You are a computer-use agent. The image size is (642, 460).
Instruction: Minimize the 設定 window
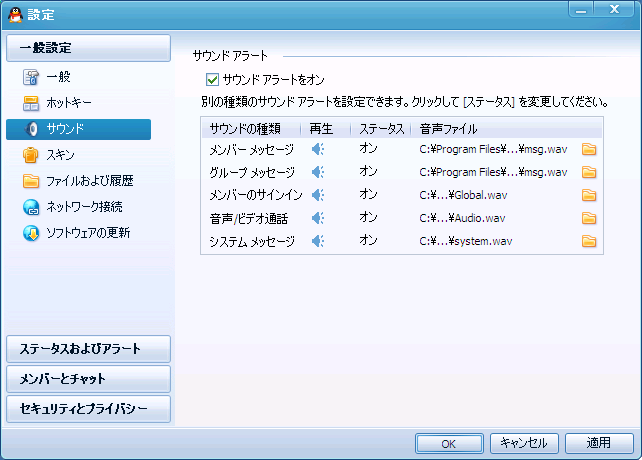(x=581, y=10)
